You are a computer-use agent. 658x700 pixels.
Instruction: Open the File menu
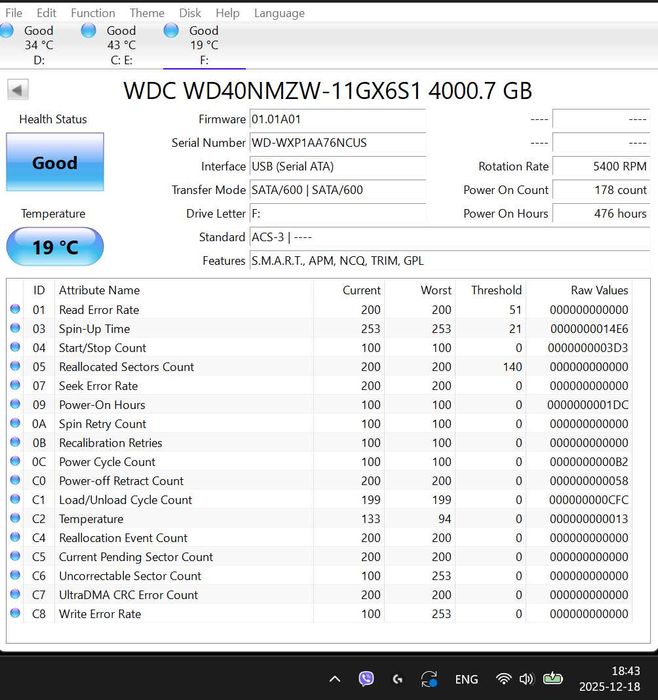click(x=14, y=13)
